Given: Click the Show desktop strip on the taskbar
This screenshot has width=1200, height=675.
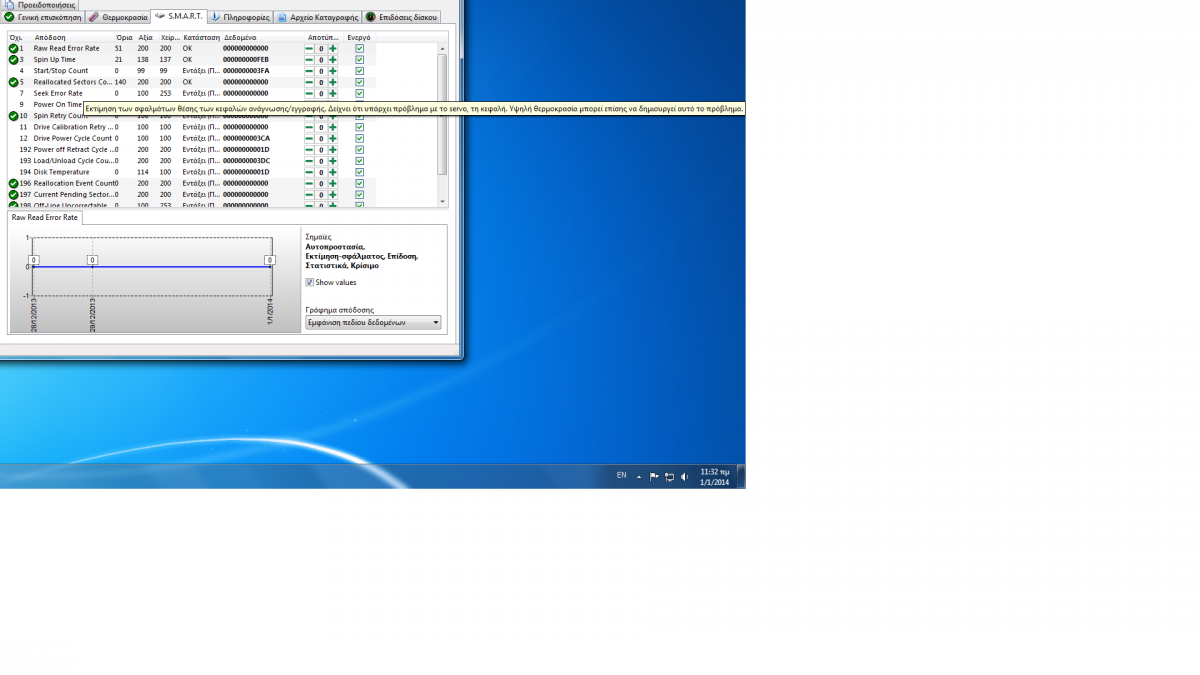Looking at the screenshot, I should click(x=741, y=476).
